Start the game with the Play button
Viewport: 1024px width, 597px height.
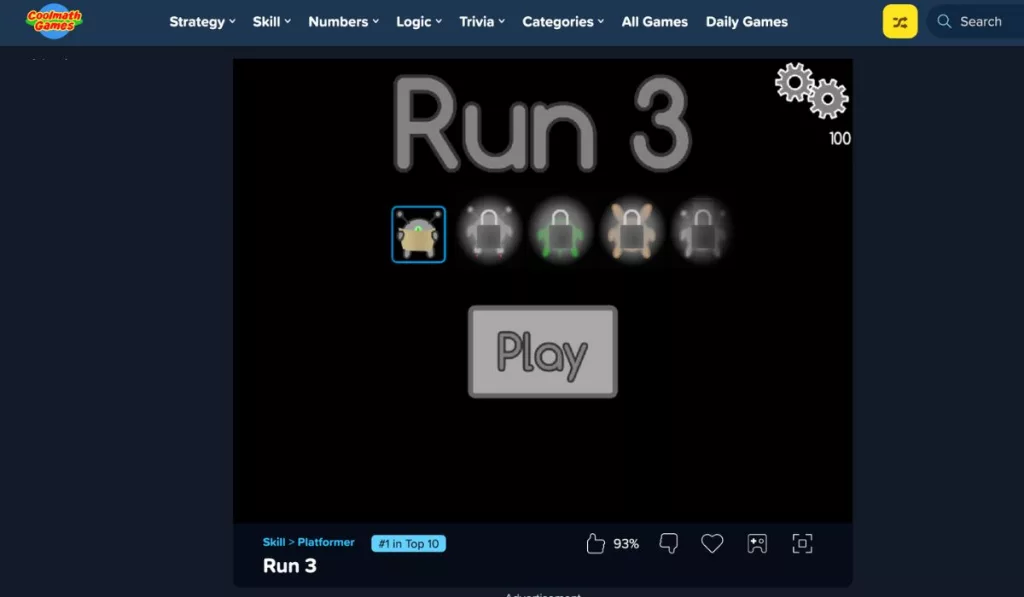point(543,351)
